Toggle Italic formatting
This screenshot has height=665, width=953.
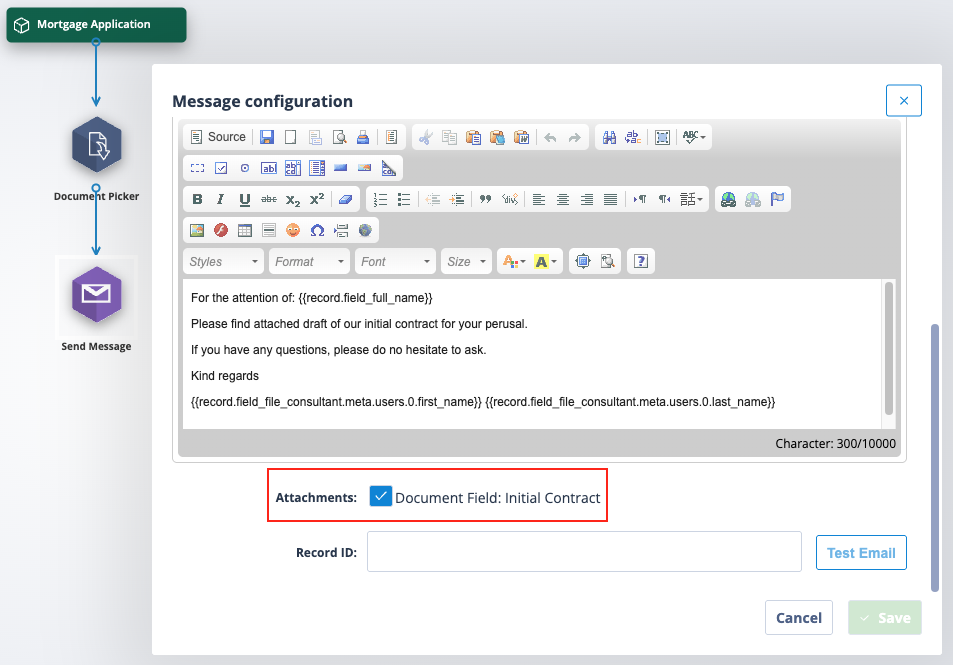221,199
